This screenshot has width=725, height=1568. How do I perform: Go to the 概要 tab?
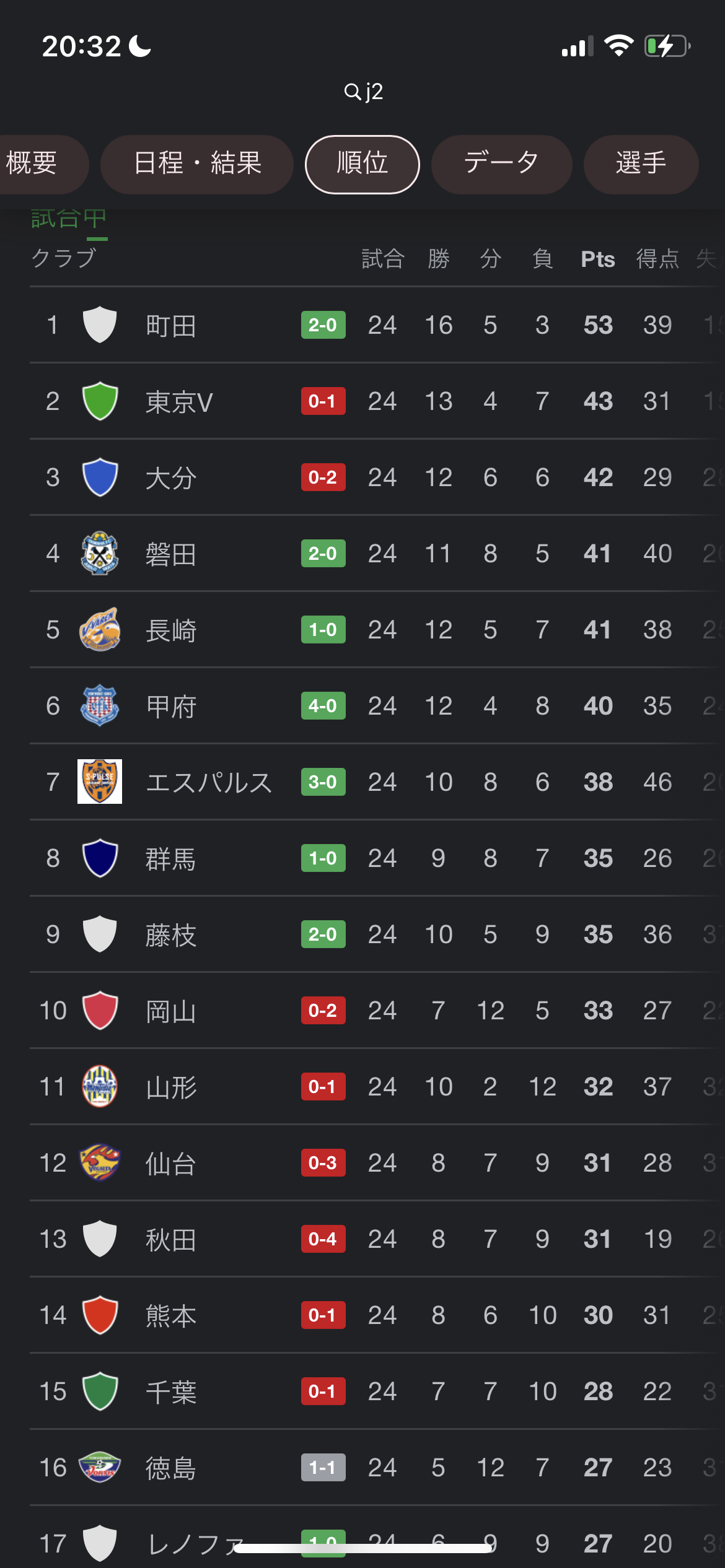pos(34,164)
